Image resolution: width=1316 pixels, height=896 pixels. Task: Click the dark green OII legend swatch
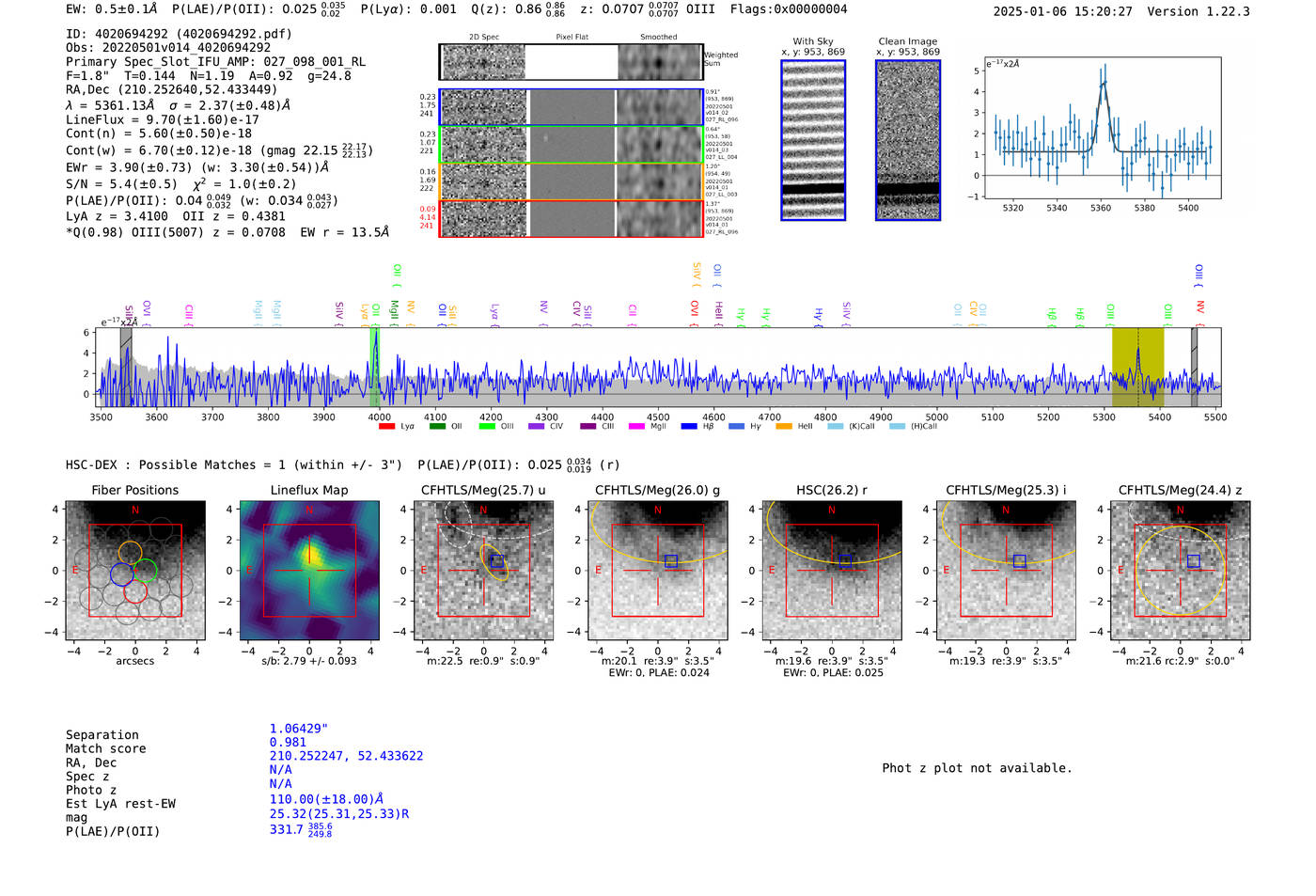tap(437, 426)
